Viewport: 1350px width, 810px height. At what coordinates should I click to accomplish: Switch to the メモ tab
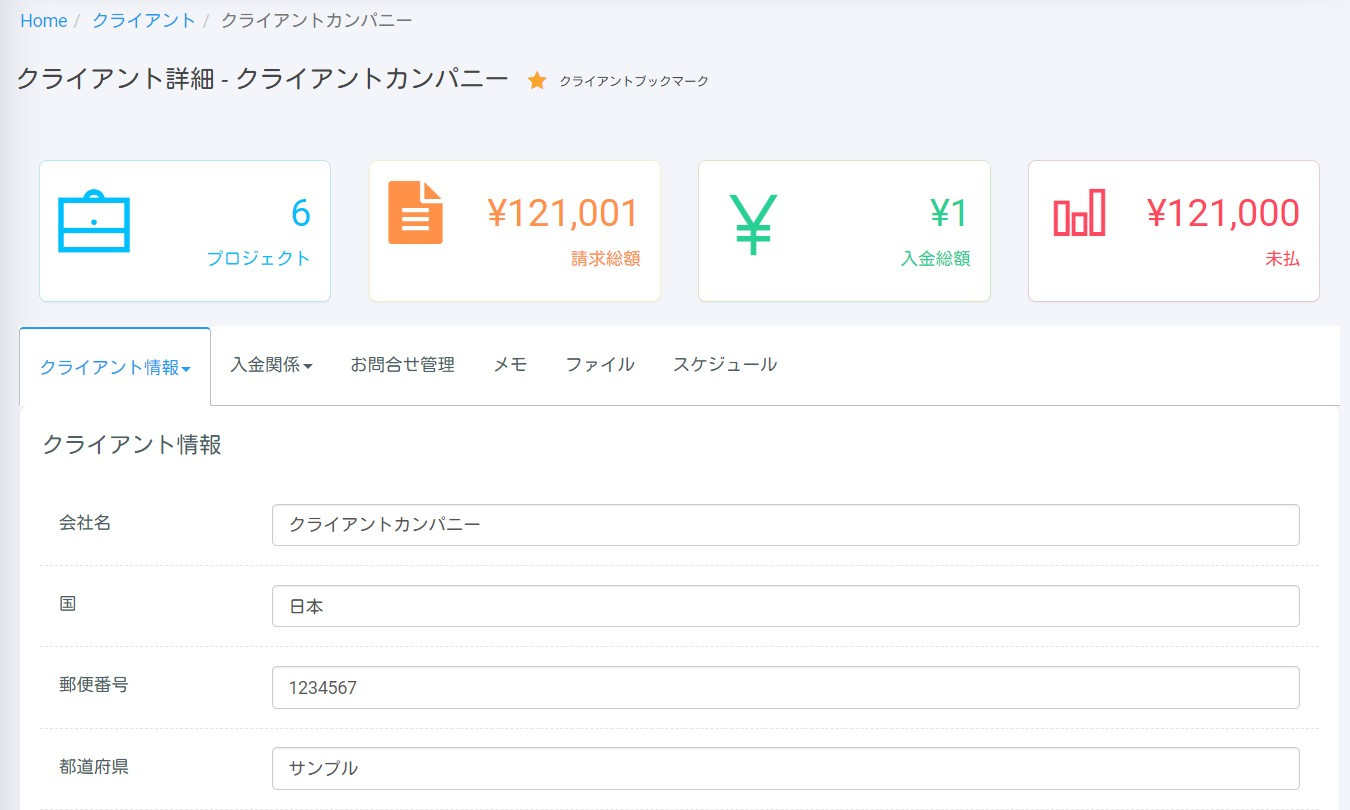tap(510, 365)
